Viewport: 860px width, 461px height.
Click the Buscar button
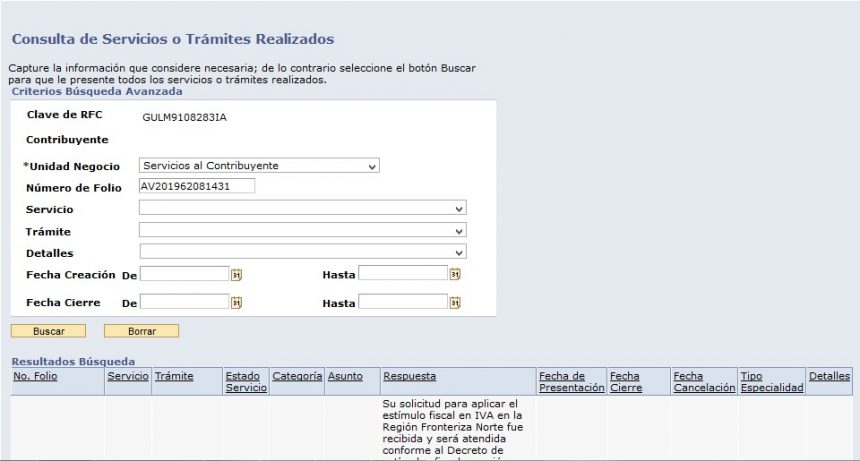48,331
